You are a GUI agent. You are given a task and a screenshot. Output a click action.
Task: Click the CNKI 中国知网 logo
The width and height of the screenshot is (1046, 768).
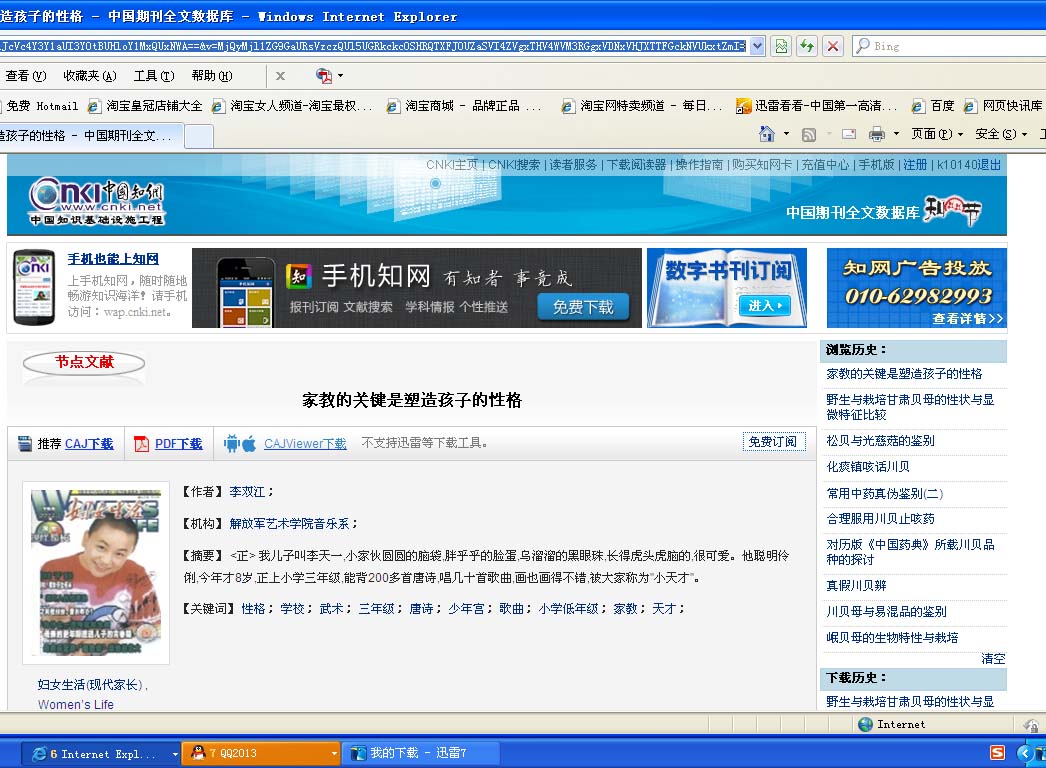tap(97, 201)
